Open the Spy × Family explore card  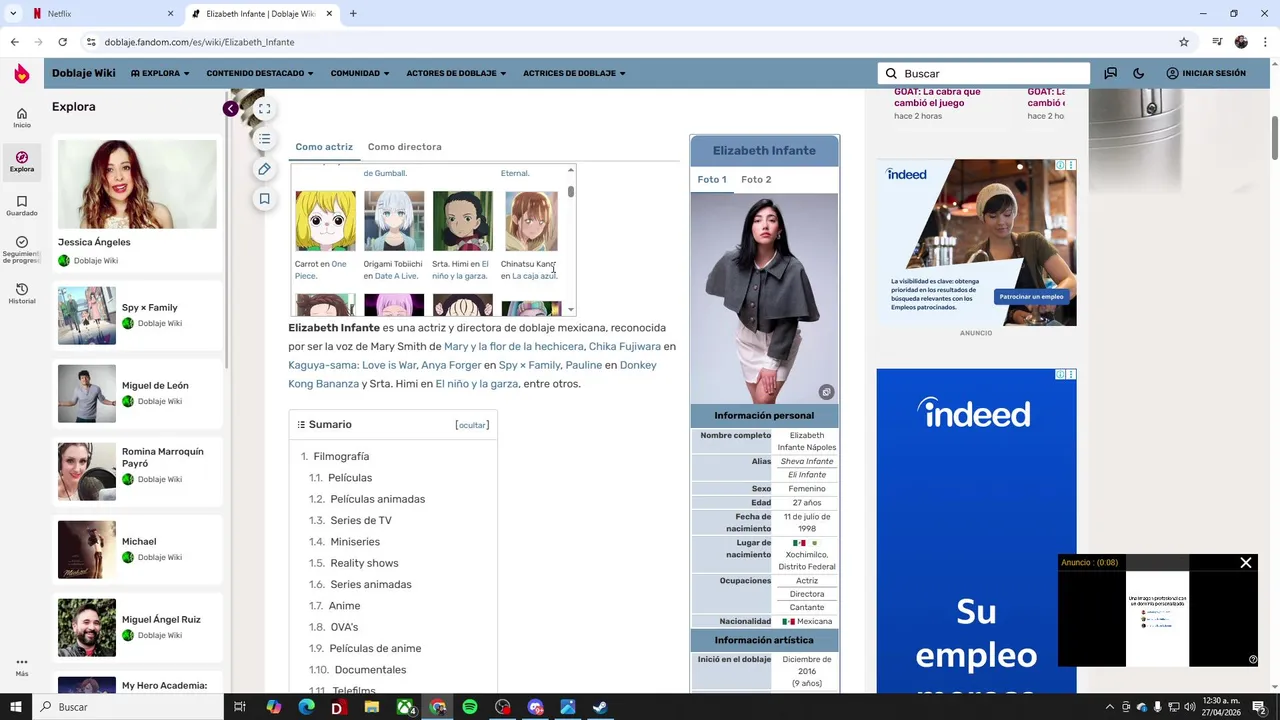(x=137, y=315)
